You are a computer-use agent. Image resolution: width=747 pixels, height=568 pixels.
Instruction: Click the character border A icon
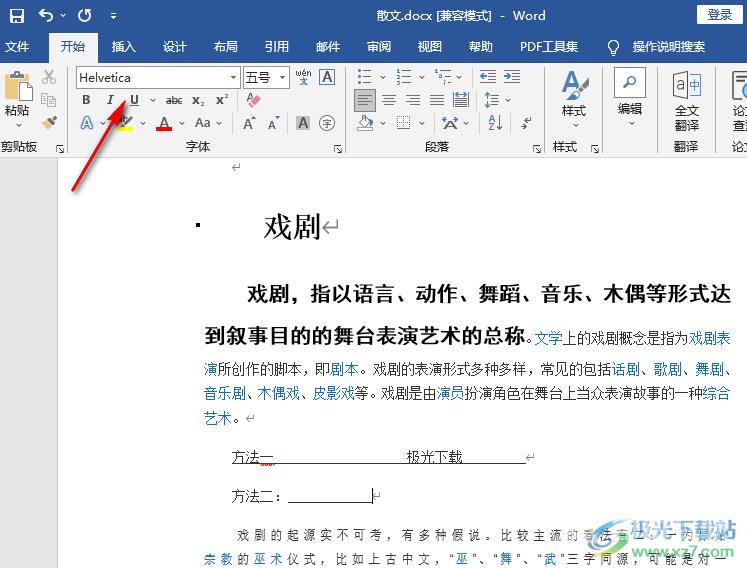(327, 77)
